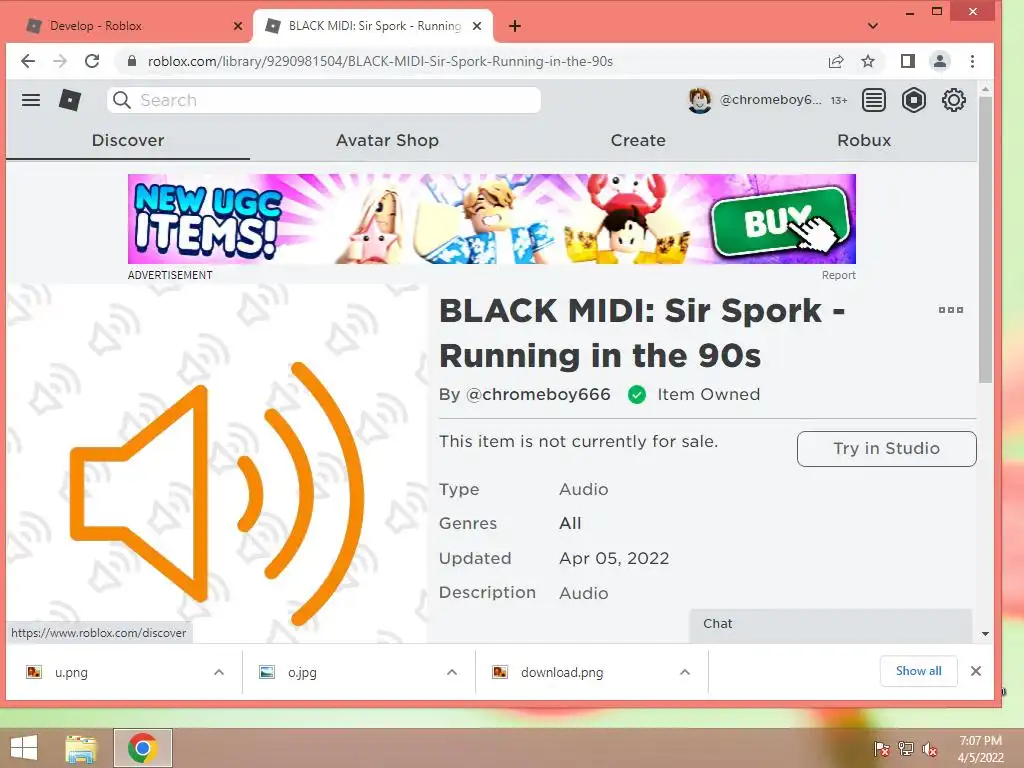Open the Discover tab
This screenshot has height=768, width=1024.
coord(128,140)
